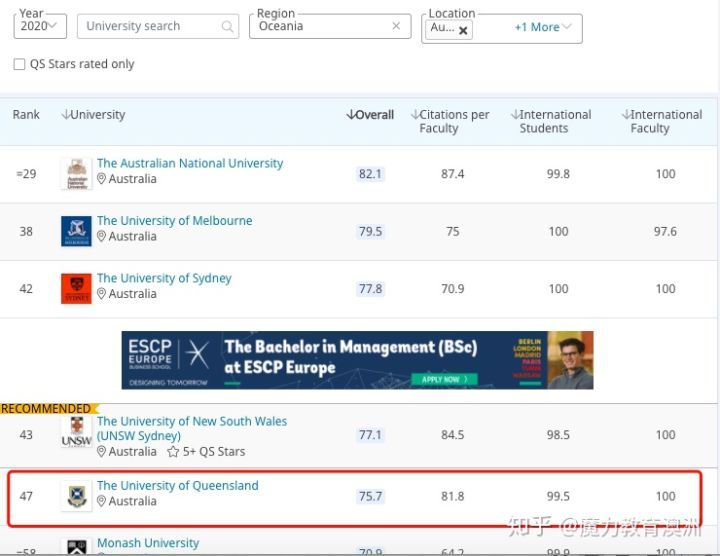This screenshot has height=556, width=720.
Task: Open the Year 2020 dropdown
Action: tap(40, 26)
